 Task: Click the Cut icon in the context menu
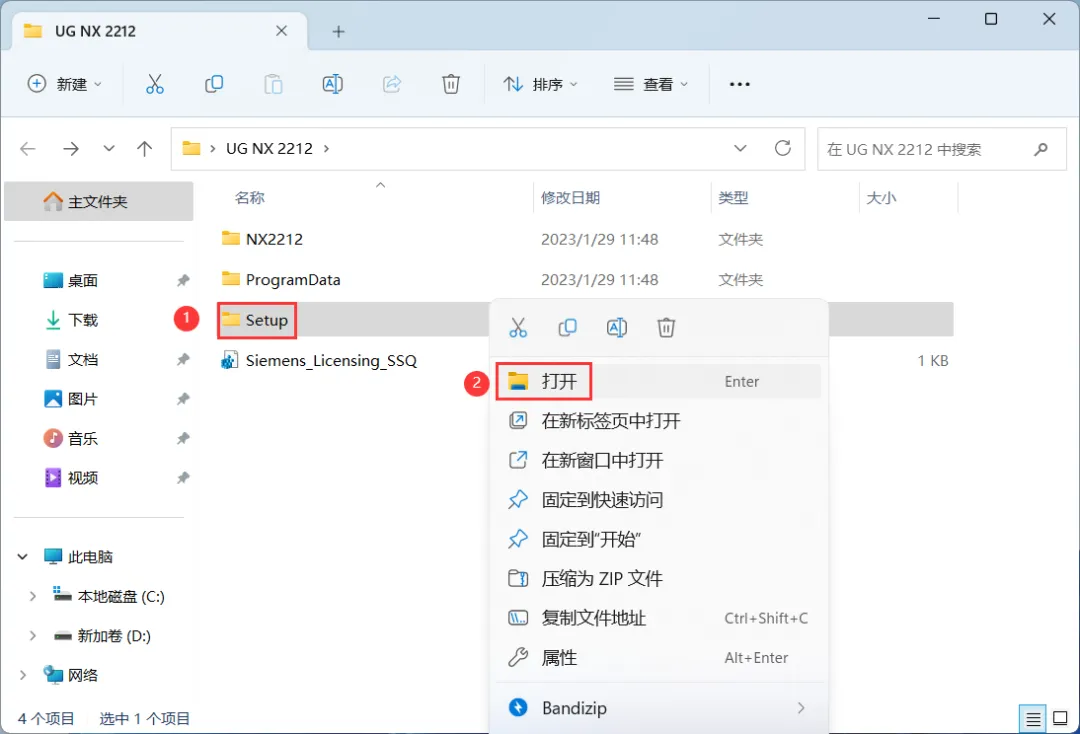pyautogui.click(x=518, y=328)
